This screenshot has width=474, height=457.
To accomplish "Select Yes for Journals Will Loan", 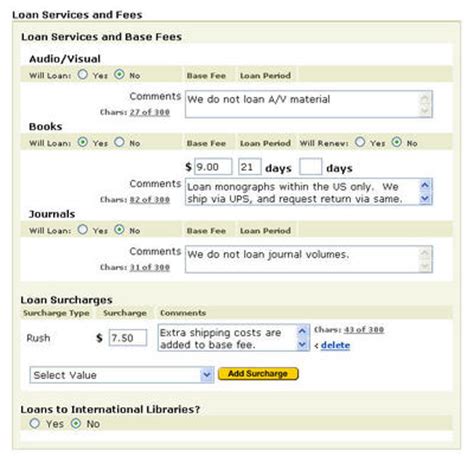I will (83, 230).
